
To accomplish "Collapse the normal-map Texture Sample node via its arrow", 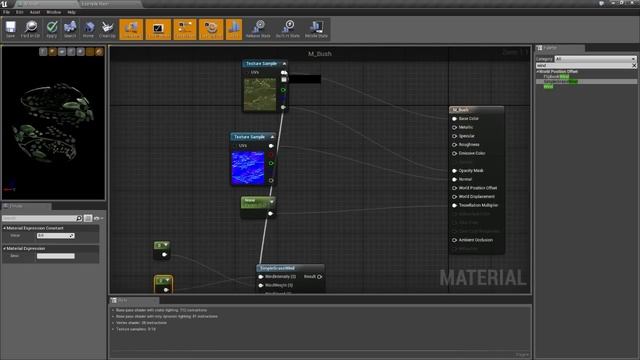I will coord(272,137).
